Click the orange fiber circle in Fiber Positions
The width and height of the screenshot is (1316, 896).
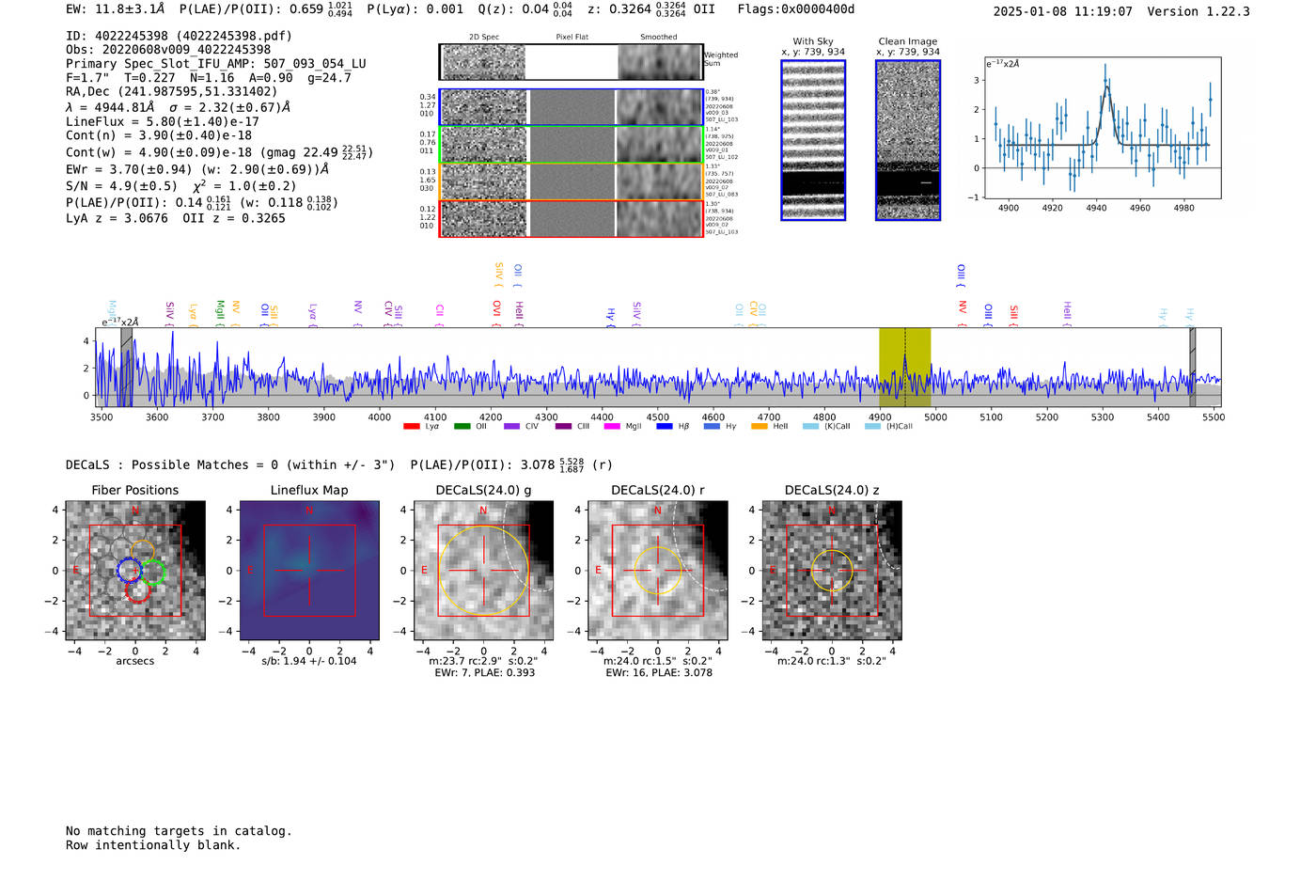pos(143,552)
